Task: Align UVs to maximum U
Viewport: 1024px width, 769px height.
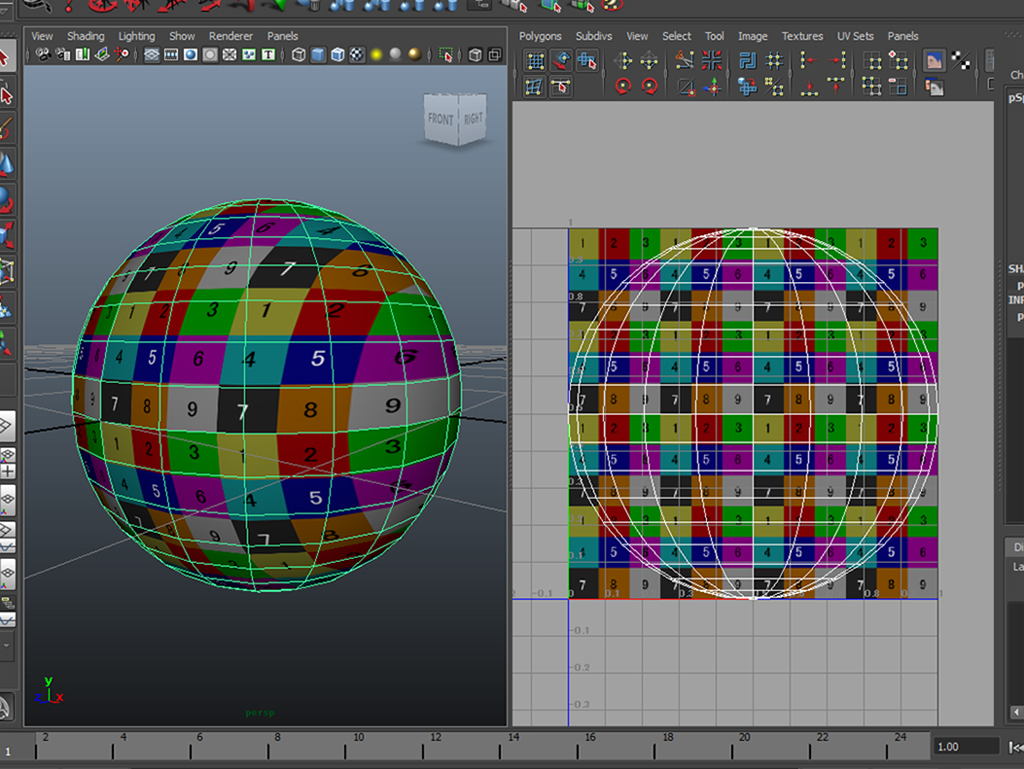Action: click(837, 61)
